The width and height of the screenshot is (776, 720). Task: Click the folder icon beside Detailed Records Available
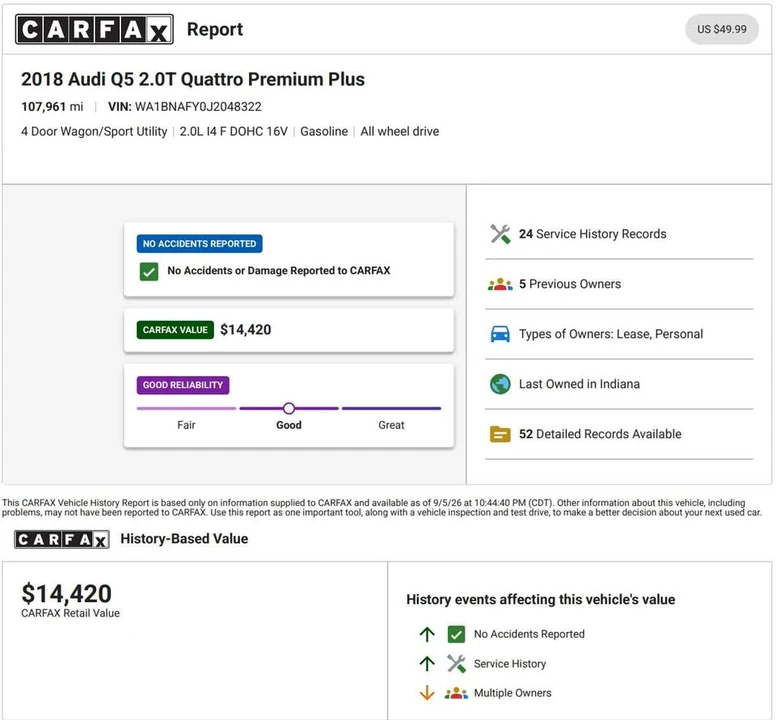coord(500,434)
